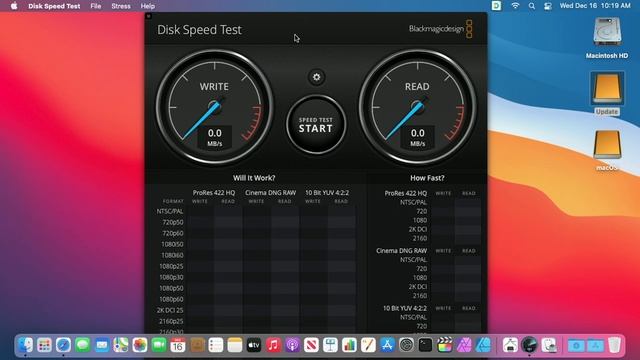Open Reminders from the Dock
The image size is (640, 360).
click(216, 345)
